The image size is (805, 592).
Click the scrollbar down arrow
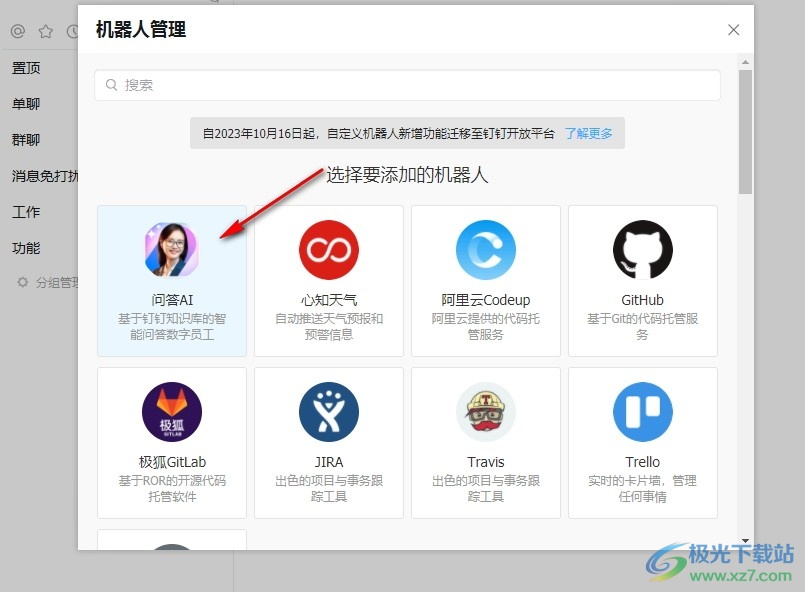[745, 541]
